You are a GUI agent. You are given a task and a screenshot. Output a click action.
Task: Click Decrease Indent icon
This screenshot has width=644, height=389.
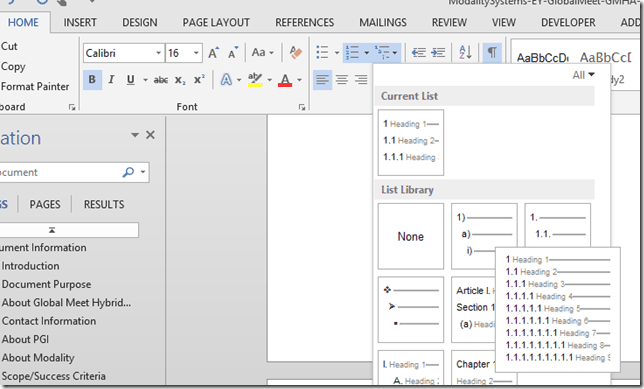click(x=419, y=53)
